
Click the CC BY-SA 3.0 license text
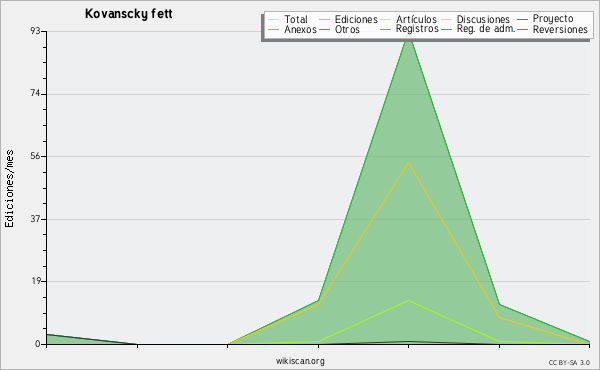click(569, 363)
